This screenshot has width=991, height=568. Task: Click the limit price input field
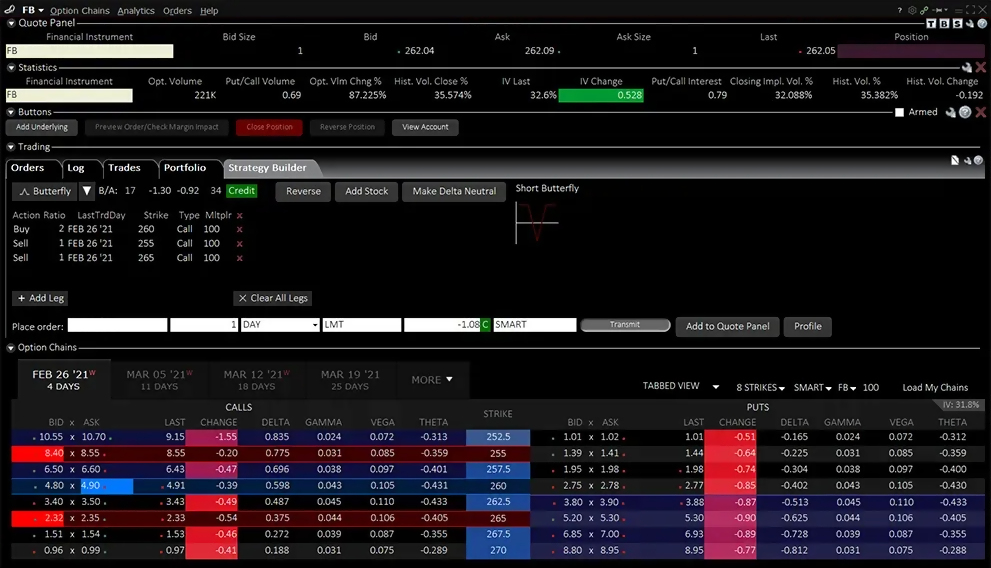[x=441, y=326]
